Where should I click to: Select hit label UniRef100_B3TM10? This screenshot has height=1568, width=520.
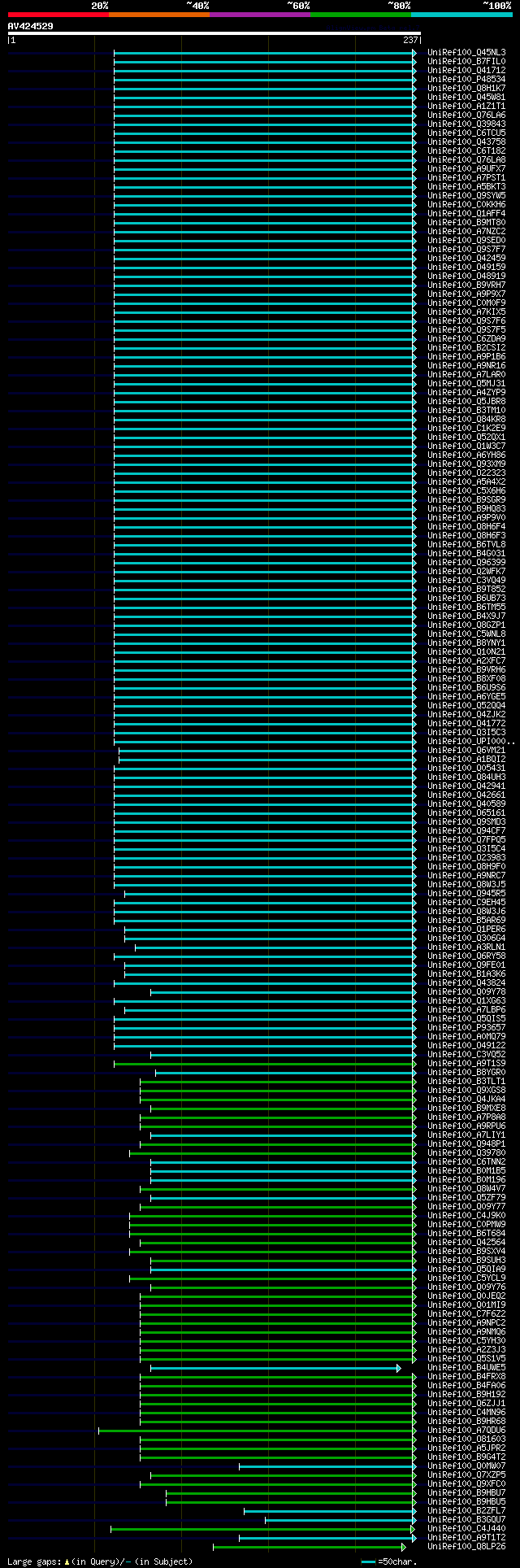click(x=466, y=411)
